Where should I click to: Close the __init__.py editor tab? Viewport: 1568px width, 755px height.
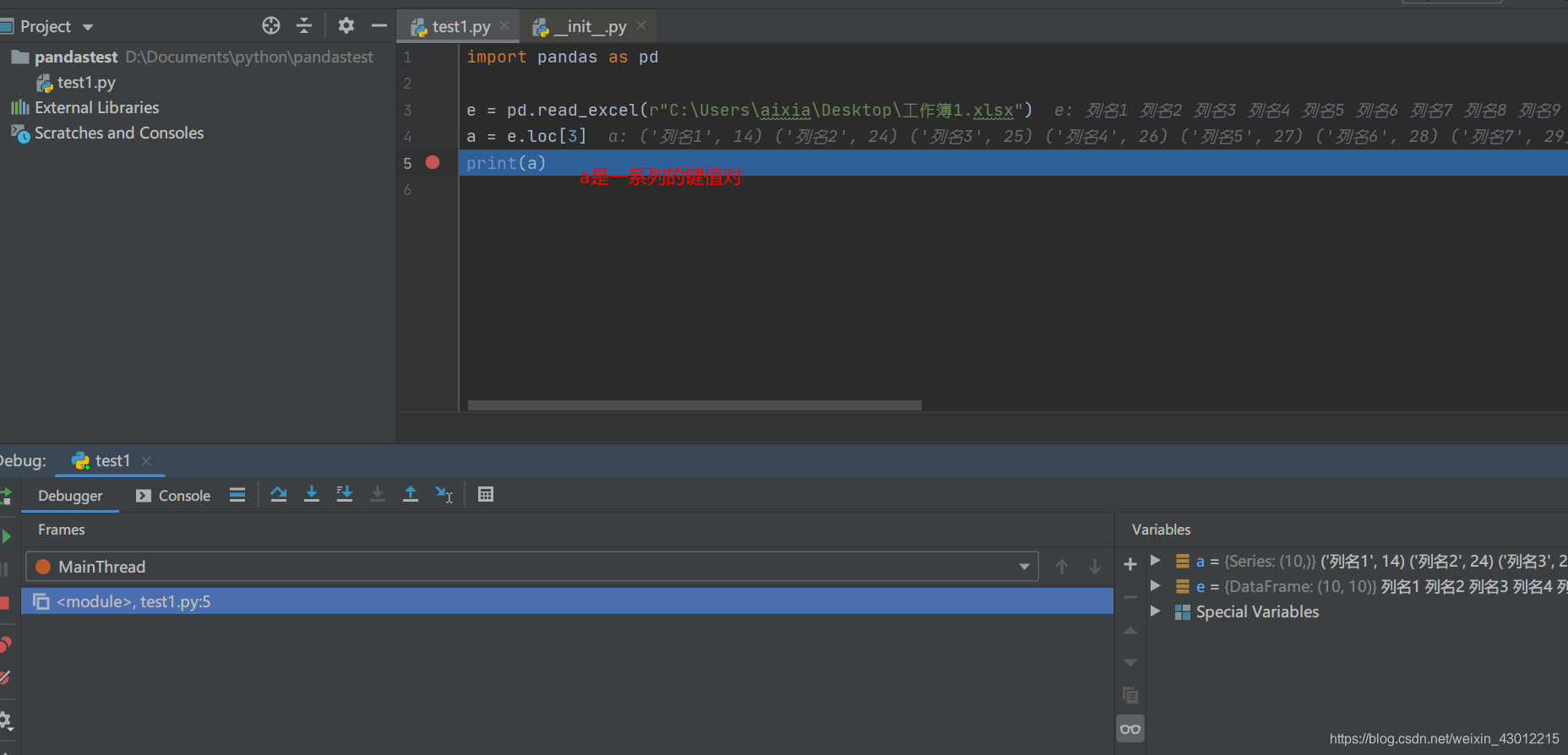coord(641,26)
